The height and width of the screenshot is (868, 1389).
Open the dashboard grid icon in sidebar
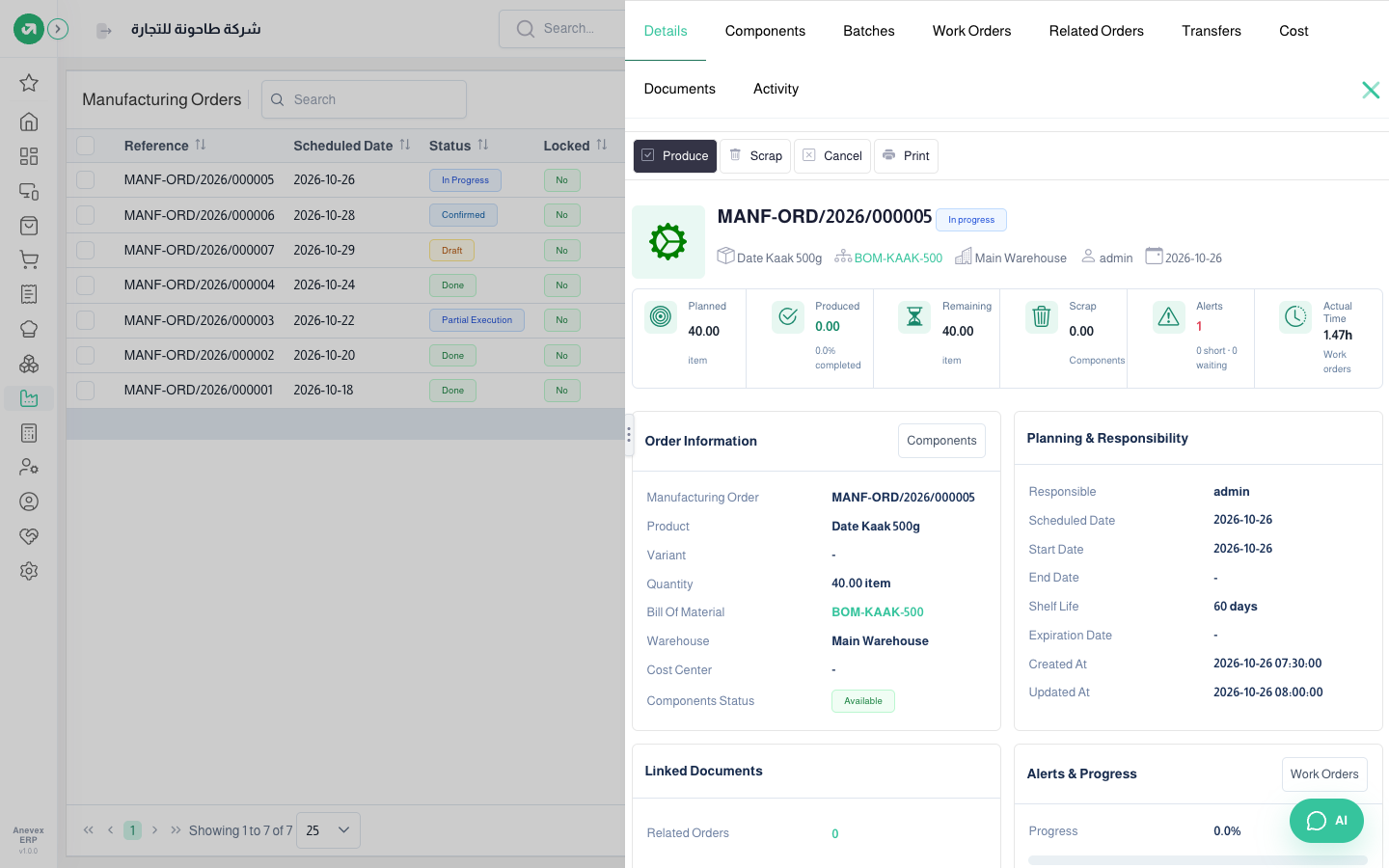[29, 156]
